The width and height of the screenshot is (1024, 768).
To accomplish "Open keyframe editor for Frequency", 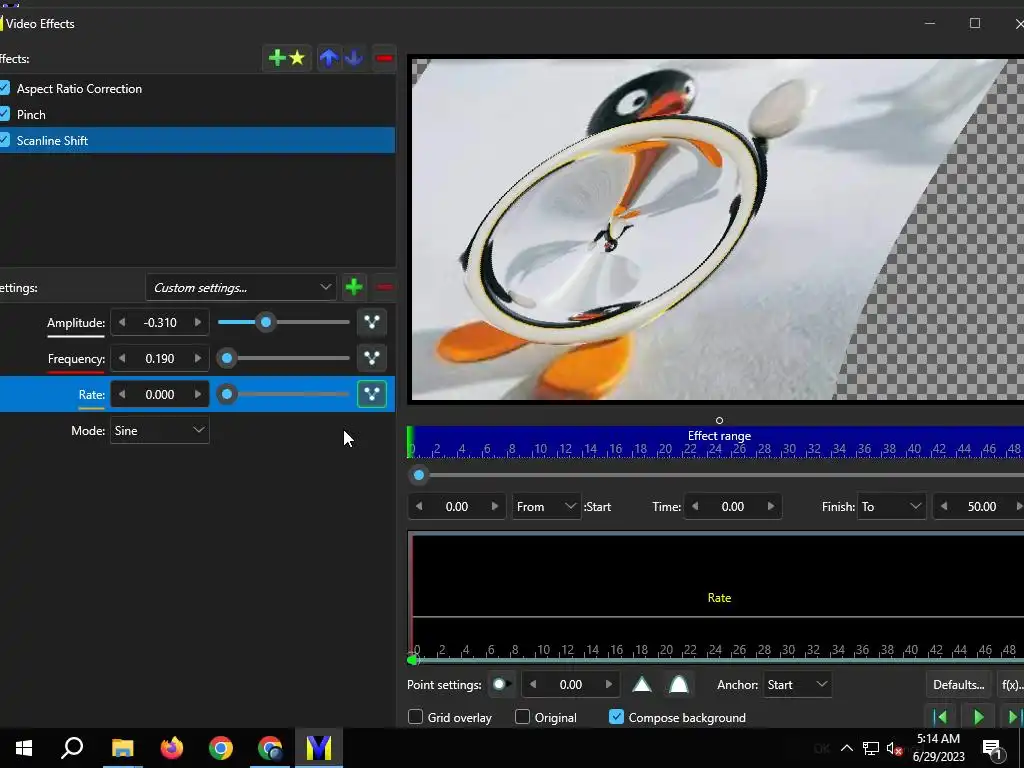I will point(372,359).
